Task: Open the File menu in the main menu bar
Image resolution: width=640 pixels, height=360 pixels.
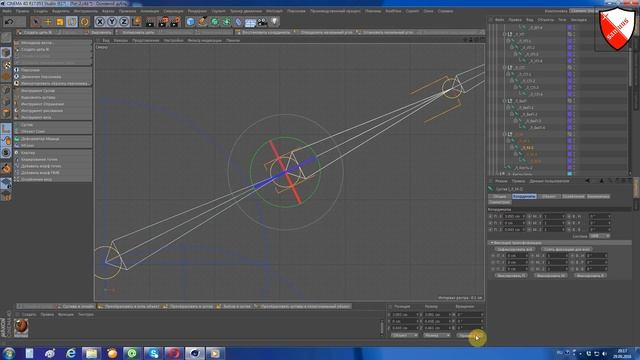Action: tap(7, 11)
